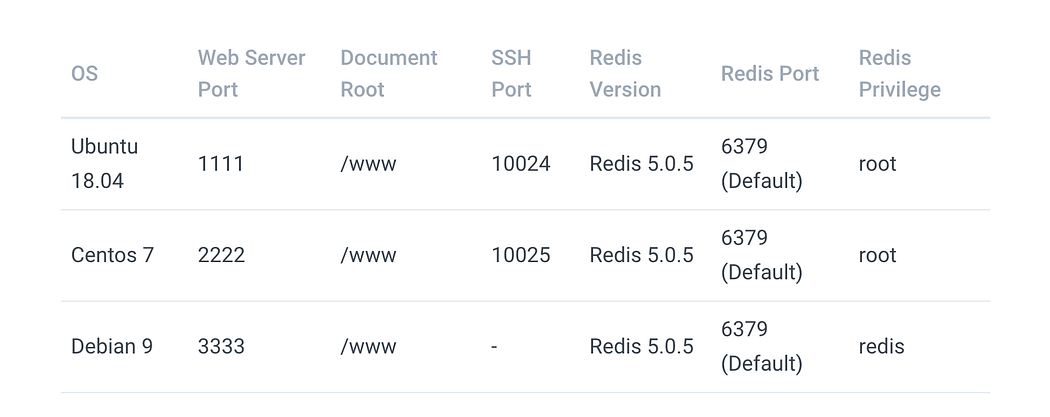Select Redis 5.0.5 in Ubuntu row

point(642,164)
